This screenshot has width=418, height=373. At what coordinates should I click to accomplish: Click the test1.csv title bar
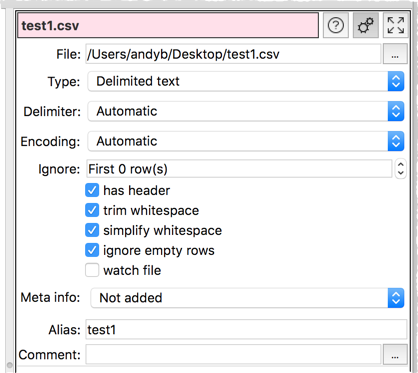pos(168,25)
